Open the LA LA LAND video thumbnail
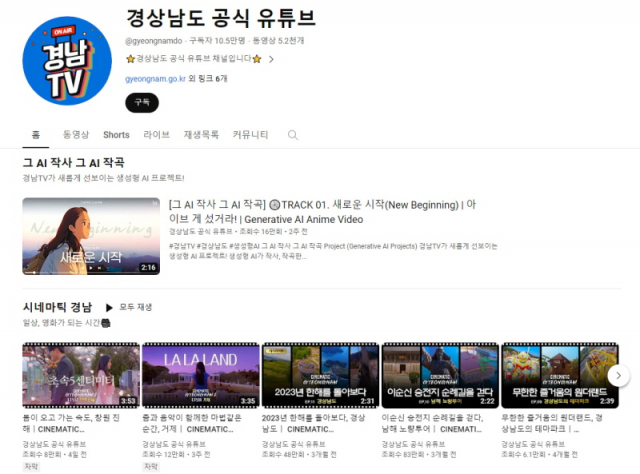This screenshot has height=474, width=640. [x=201, y=375]
